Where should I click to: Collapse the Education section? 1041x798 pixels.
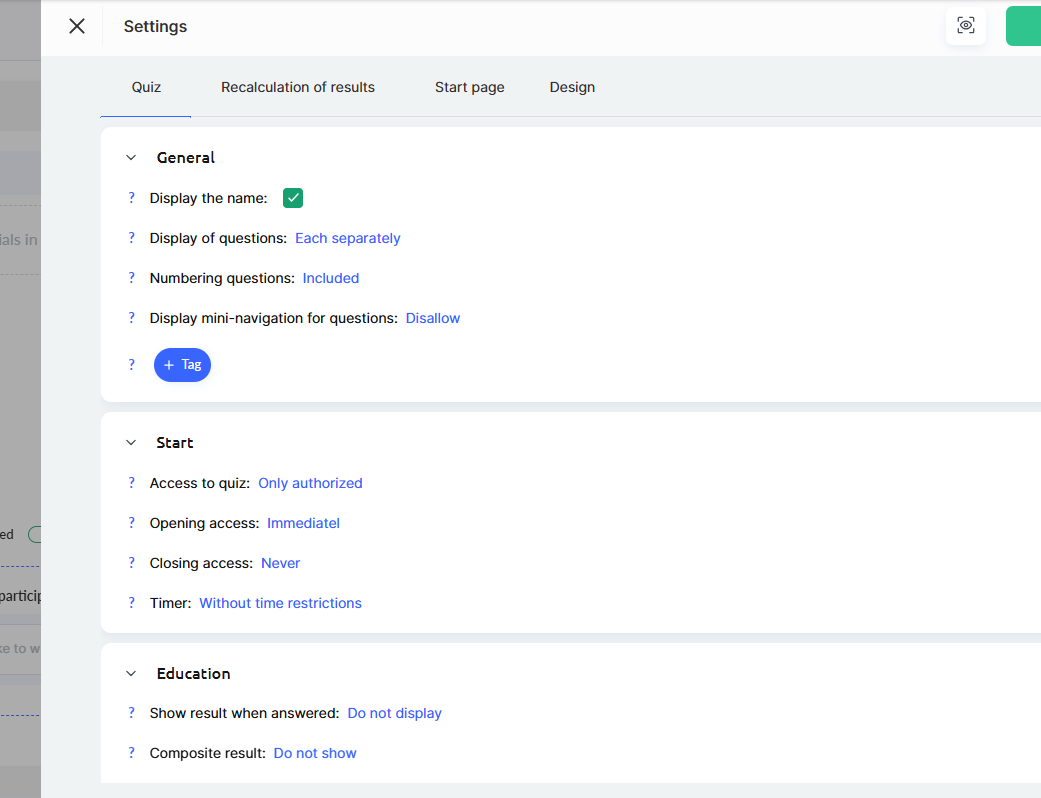coord(131,674)
